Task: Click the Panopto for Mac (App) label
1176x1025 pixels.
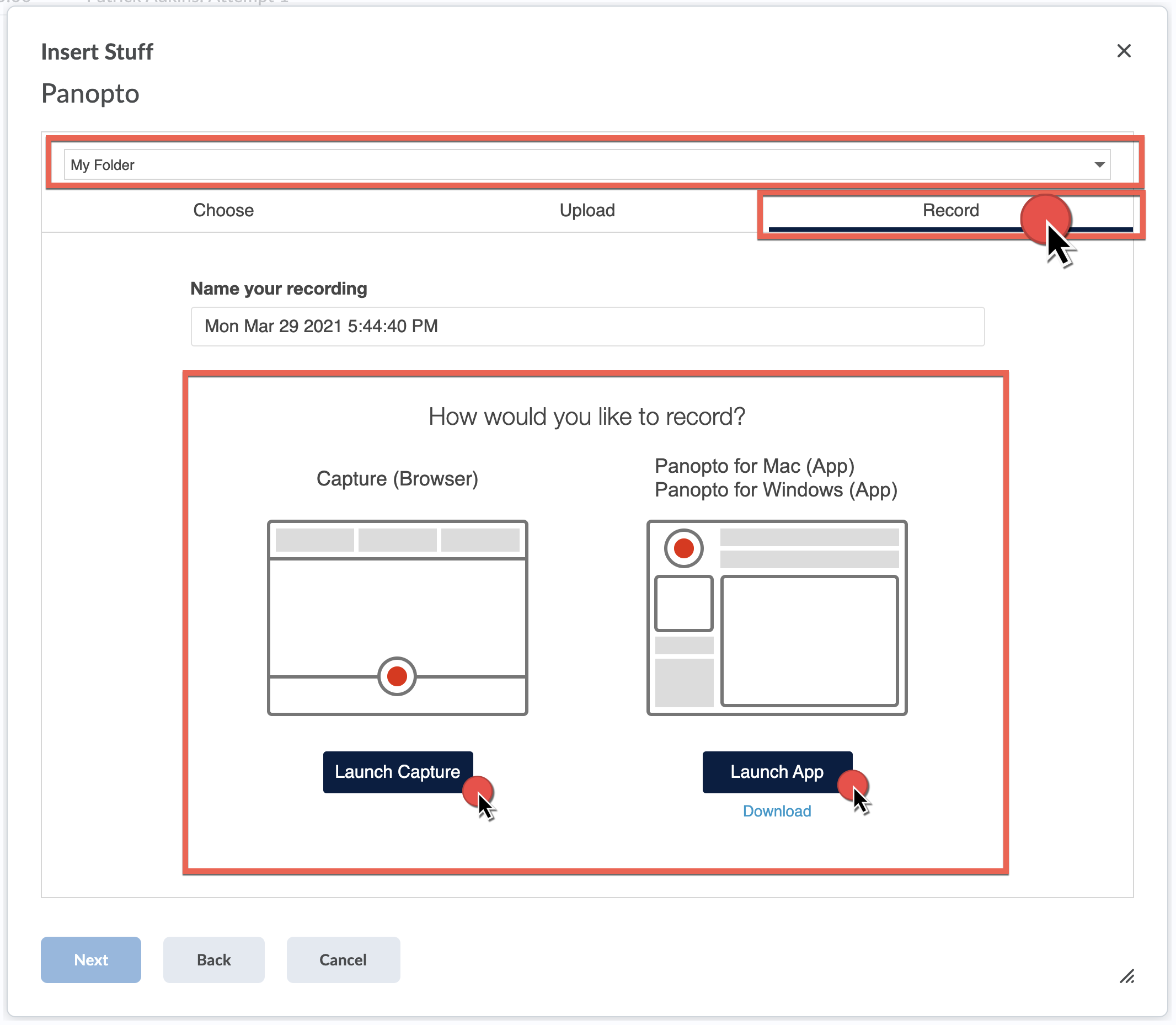Action: pos(754,466)
